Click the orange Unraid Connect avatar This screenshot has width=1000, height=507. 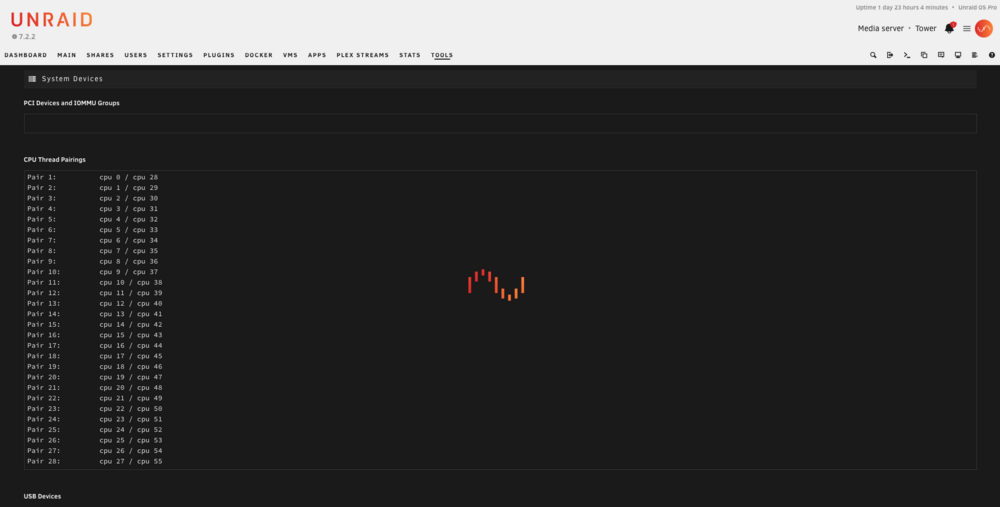pyautogui.click(x=984, y=29)
